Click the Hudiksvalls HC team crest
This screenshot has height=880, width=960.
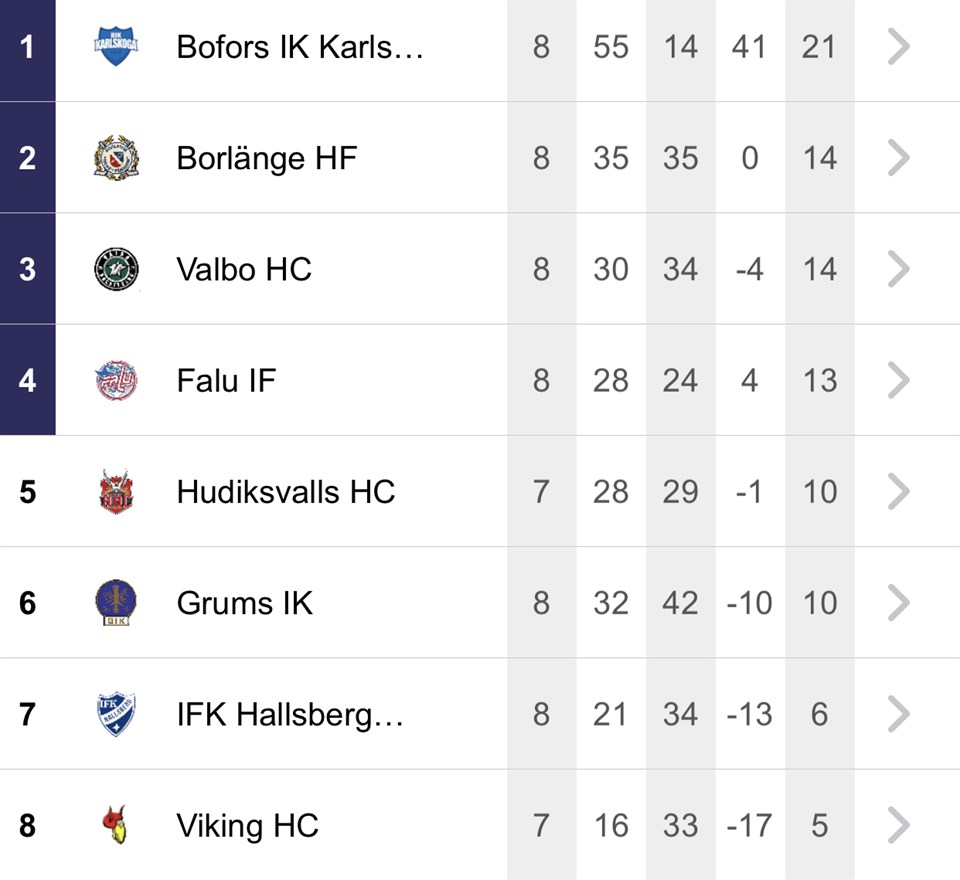coord(116,492)
